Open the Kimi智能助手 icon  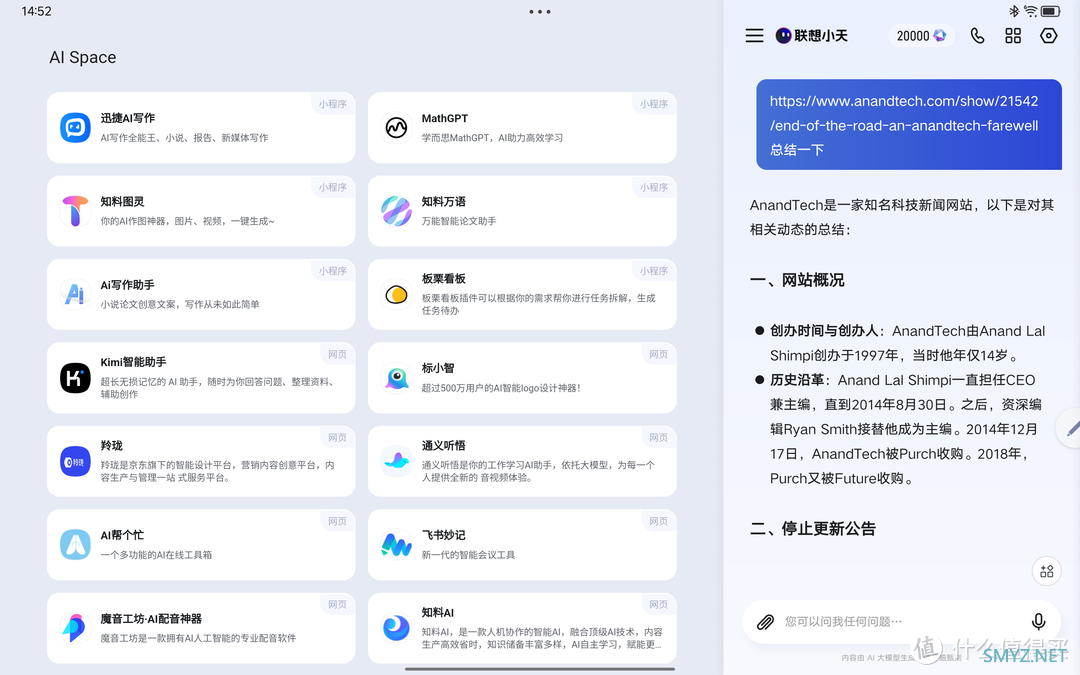(75, 378)
